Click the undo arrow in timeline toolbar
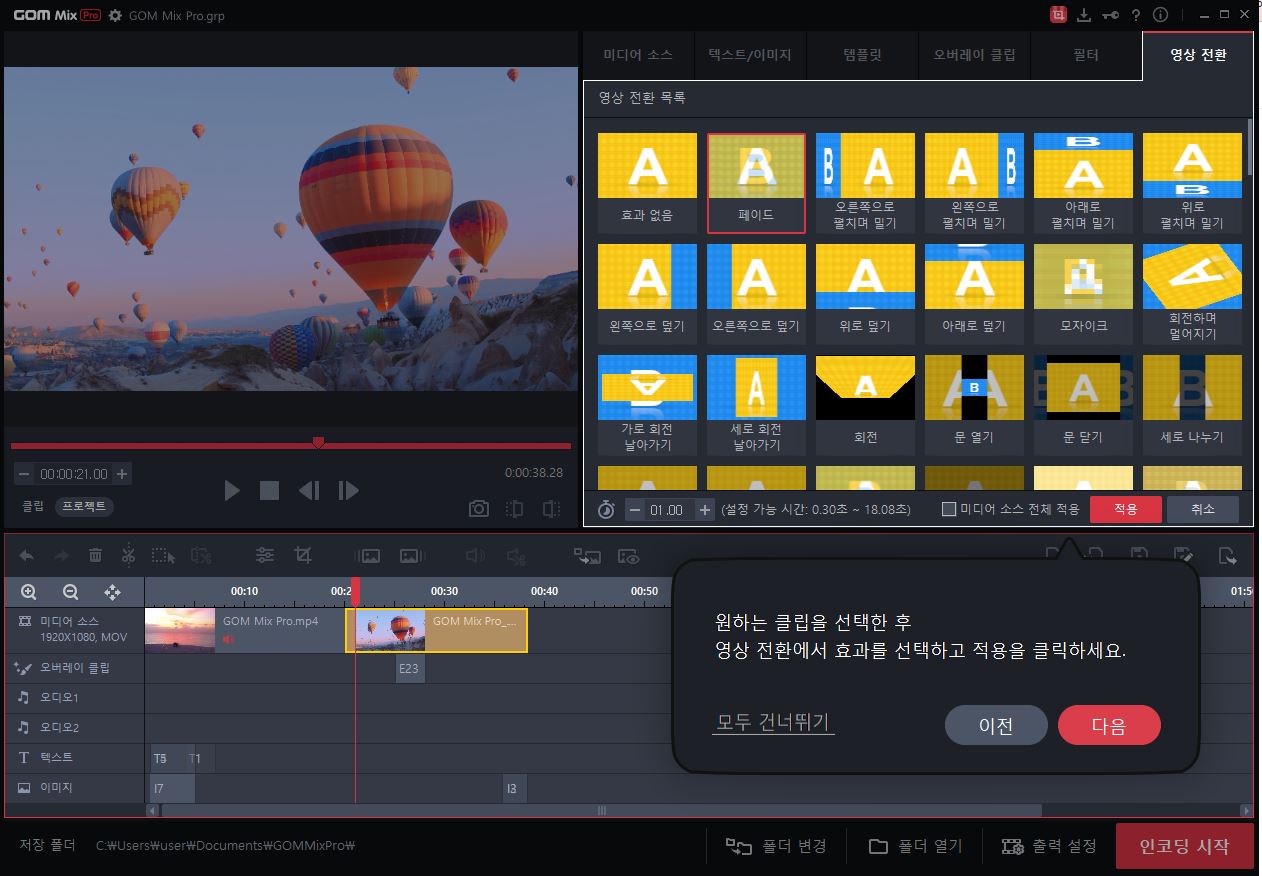This screenshot has width=1262, height=876. 27,555
